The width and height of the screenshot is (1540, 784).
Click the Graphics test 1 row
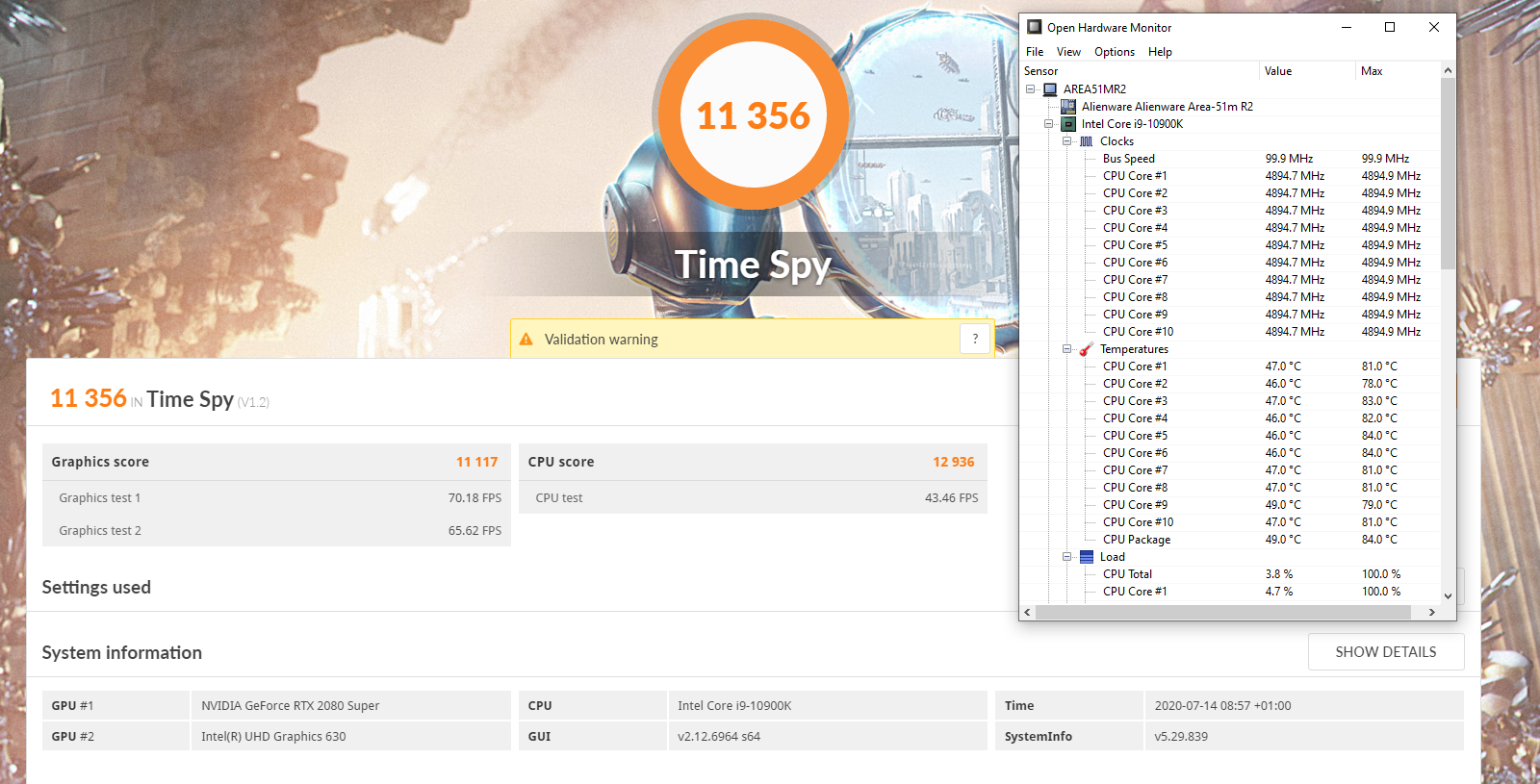point(276,497)
